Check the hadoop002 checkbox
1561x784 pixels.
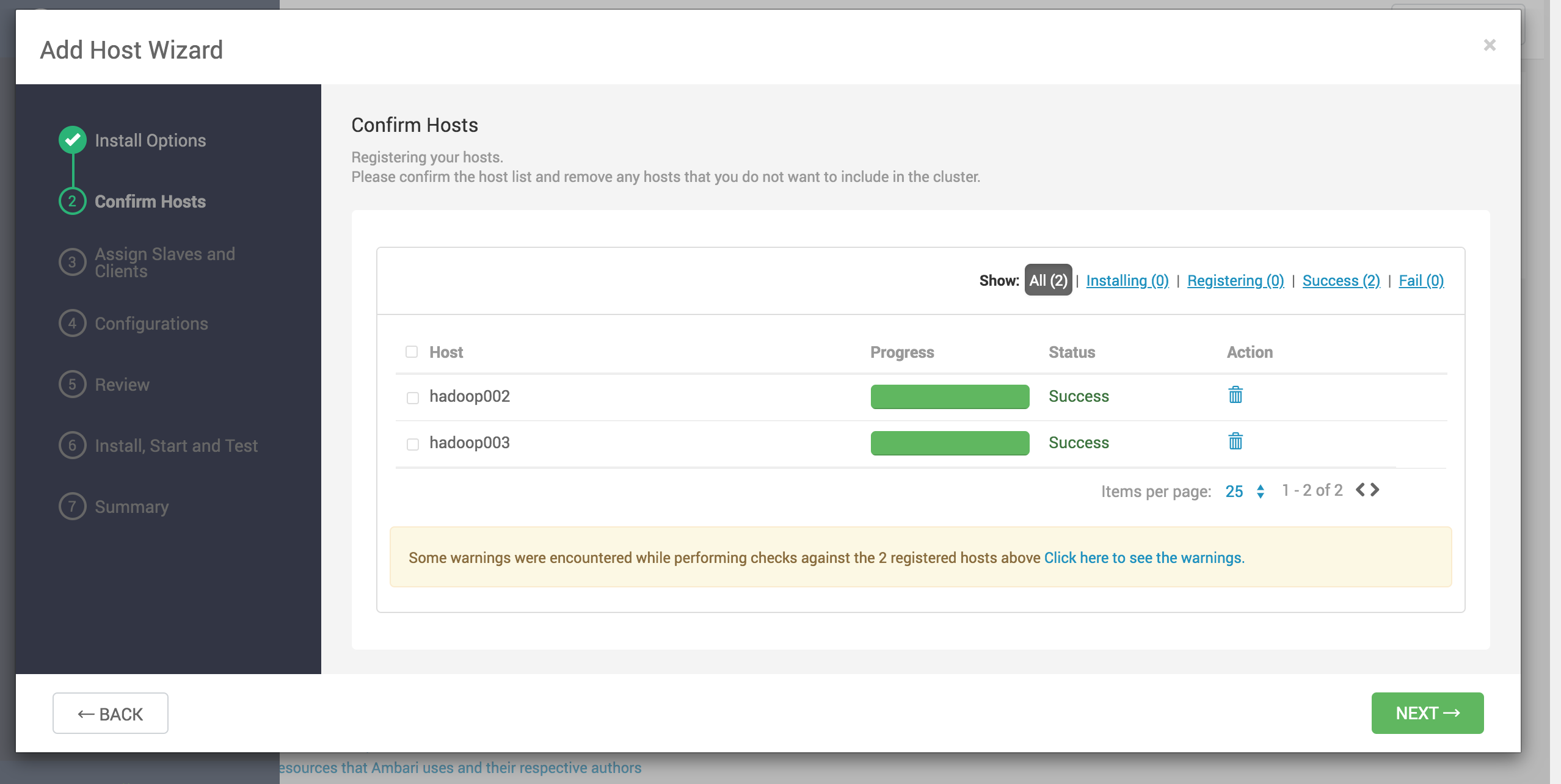tap(413, 397)
